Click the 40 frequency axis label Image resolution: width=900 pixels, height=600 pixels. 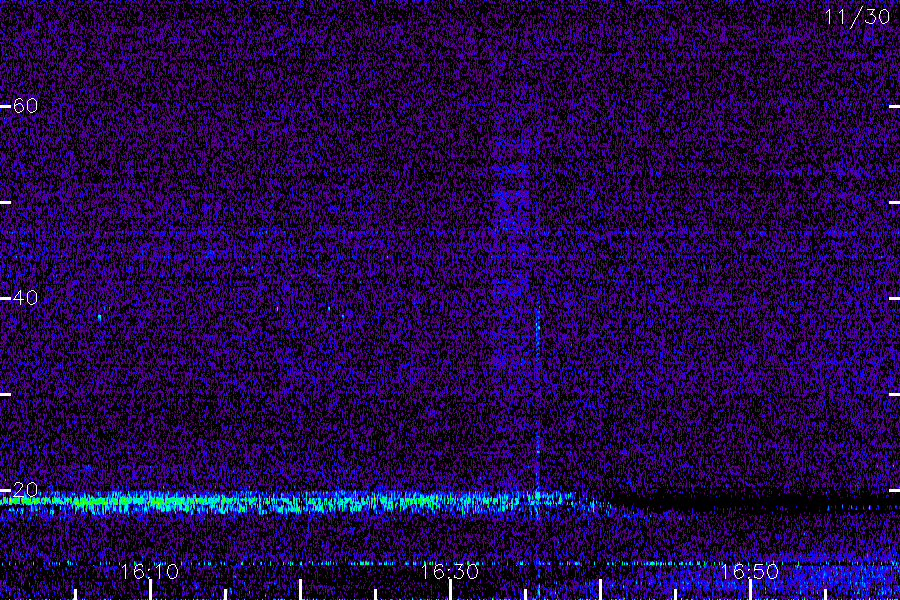coord(25,297)
